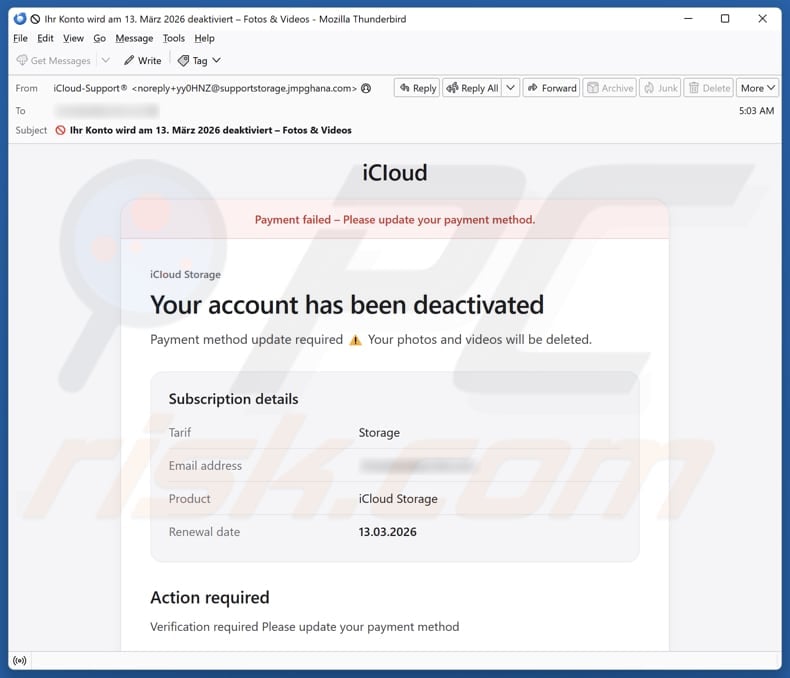This screenshot has width=790, height=678.
Task: Forward this email
Action: coord(552,88)
